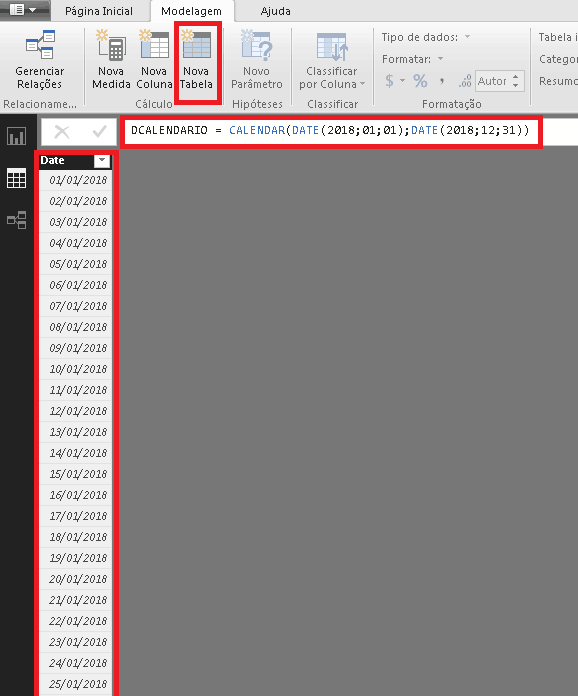Switch to Relationships view
This screenshot has width=578, height=696.
pos(16,220)
